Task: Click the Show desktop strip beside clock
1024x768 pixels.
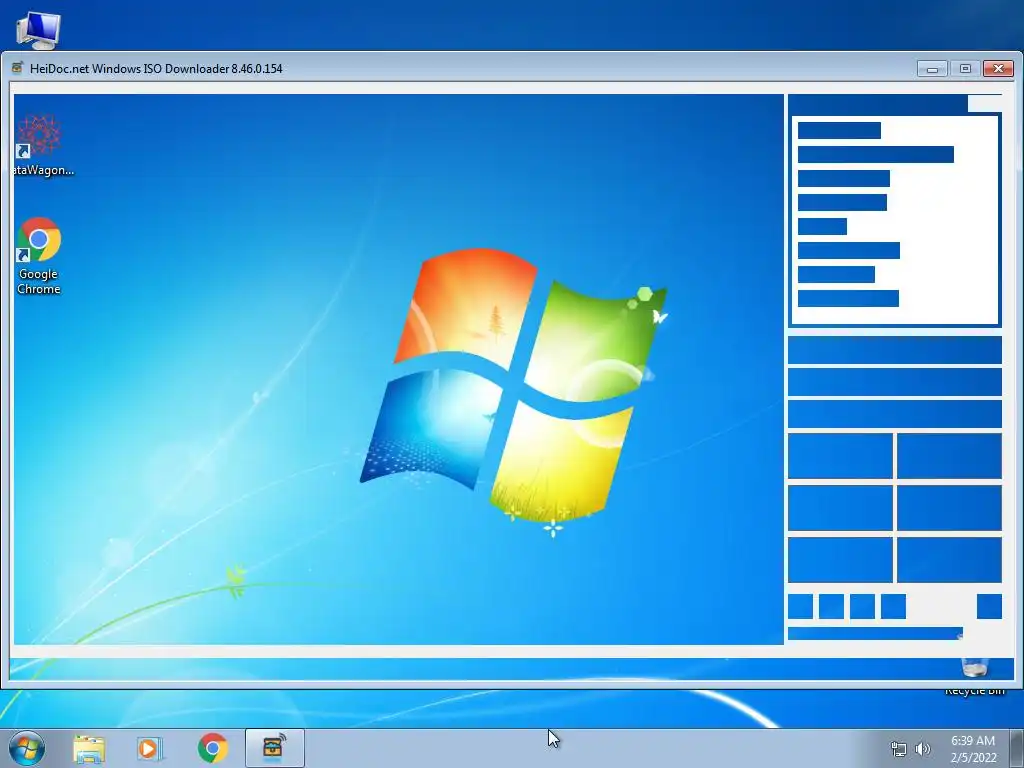Action: click(1017, 748)
